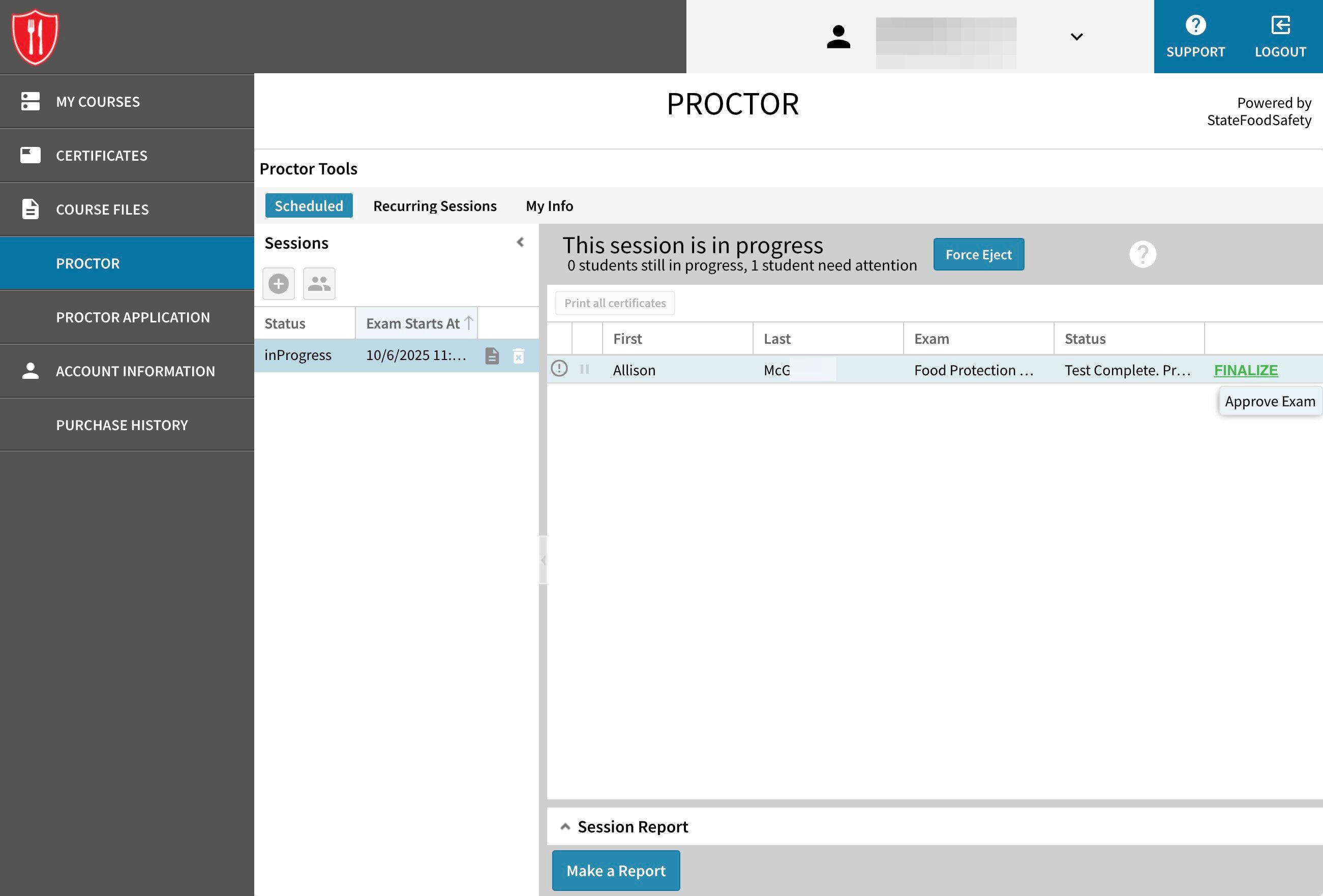
Task: Open the session help question mark
Action: 1142,254
